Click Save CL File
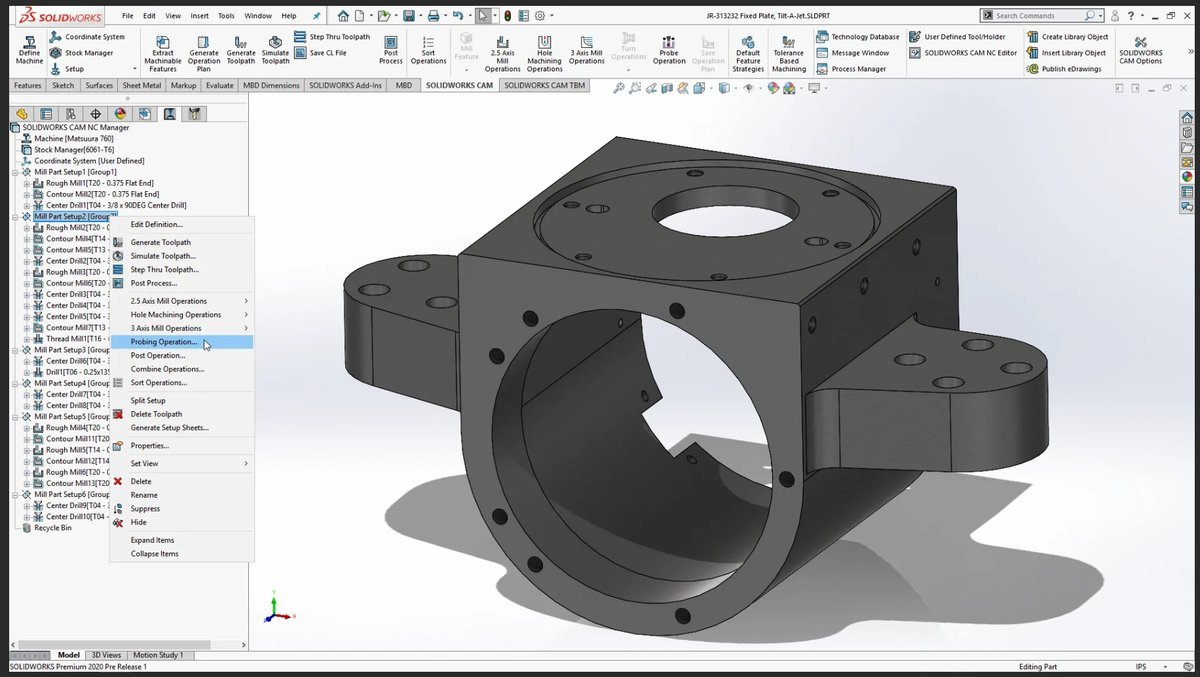The height and width of the screenshot is (677, 1200). (321, 53)
